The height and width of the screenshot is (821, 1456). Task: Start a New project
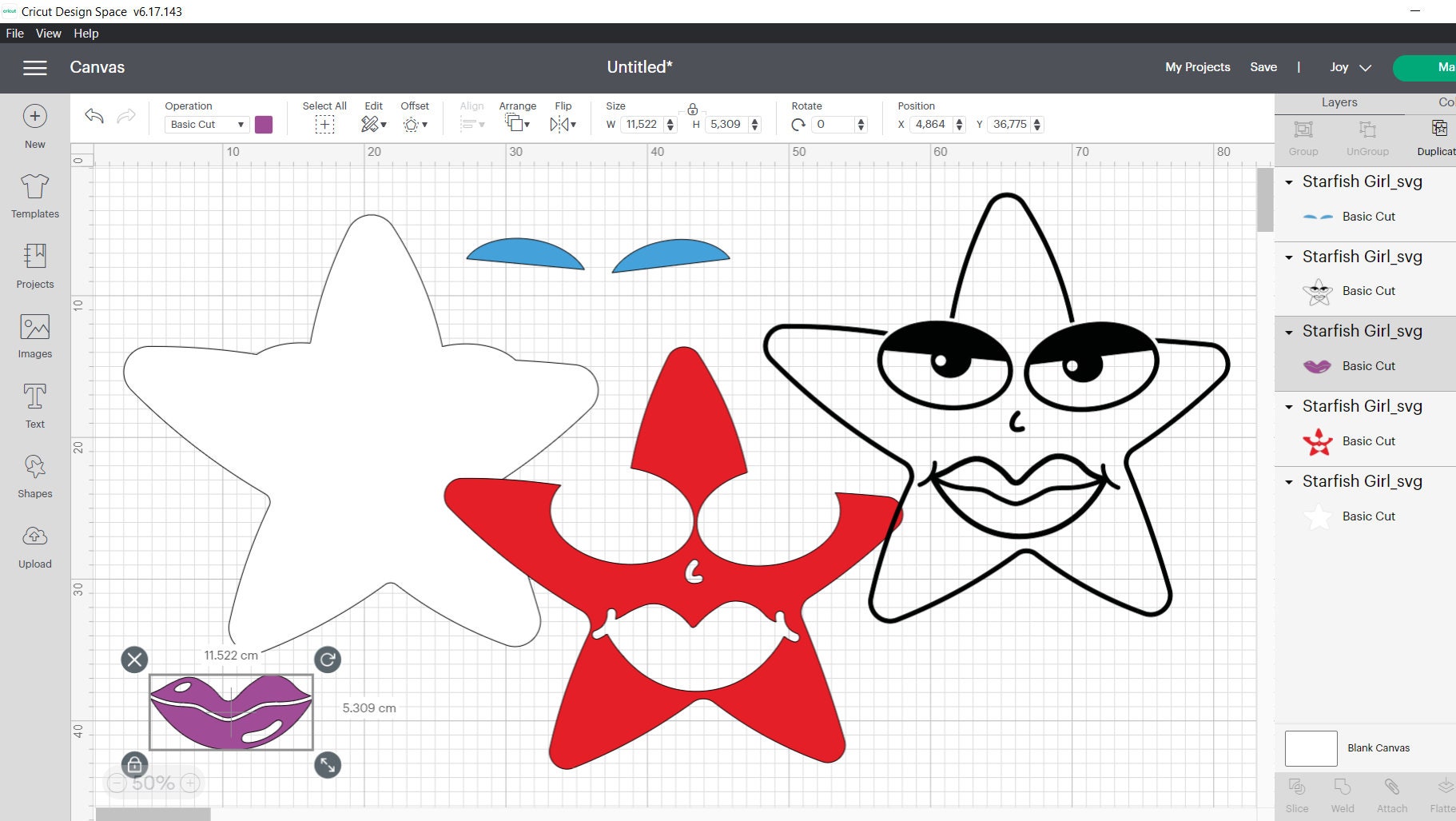point(34,125)
